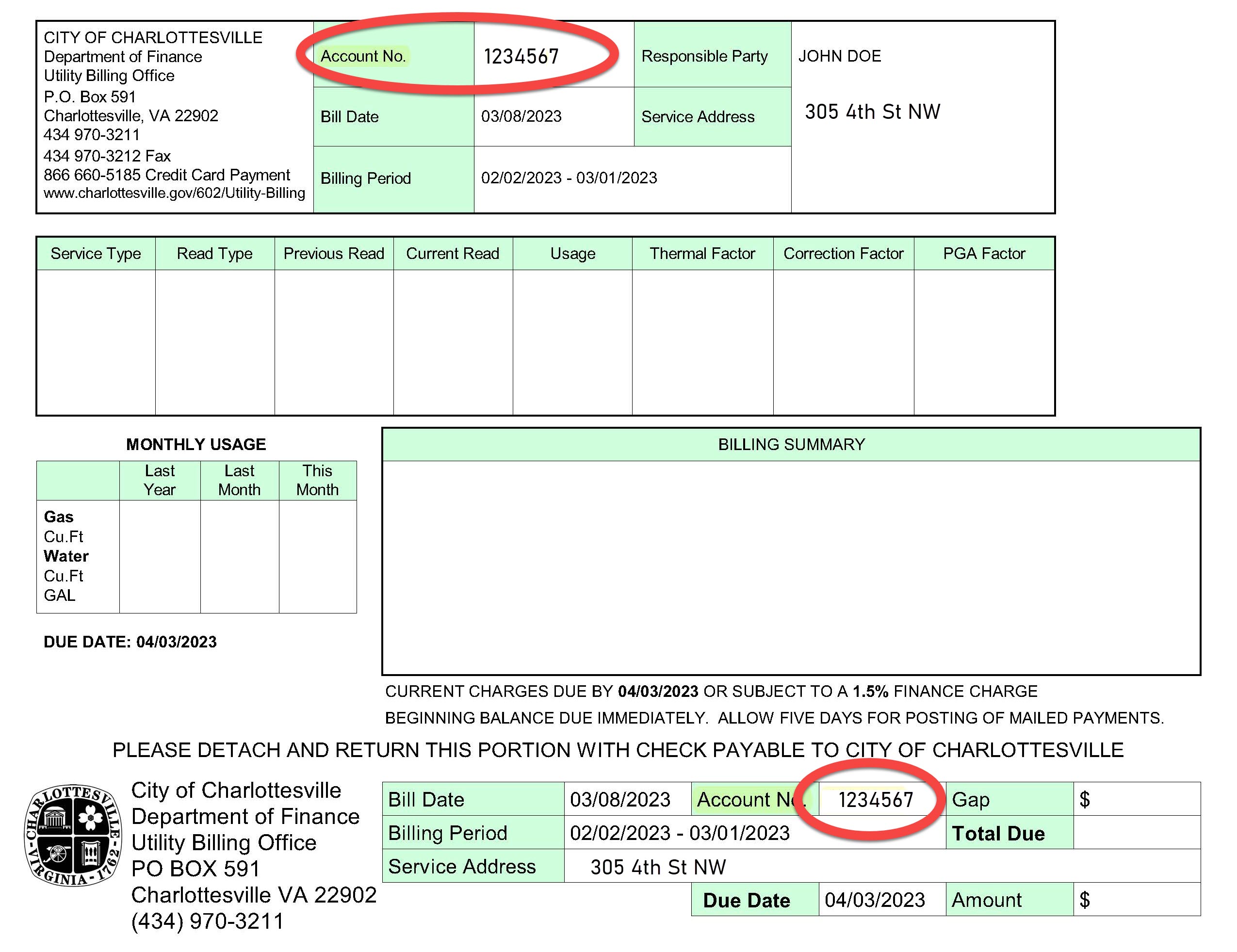Select the Usage column header

tap(572, 253)
